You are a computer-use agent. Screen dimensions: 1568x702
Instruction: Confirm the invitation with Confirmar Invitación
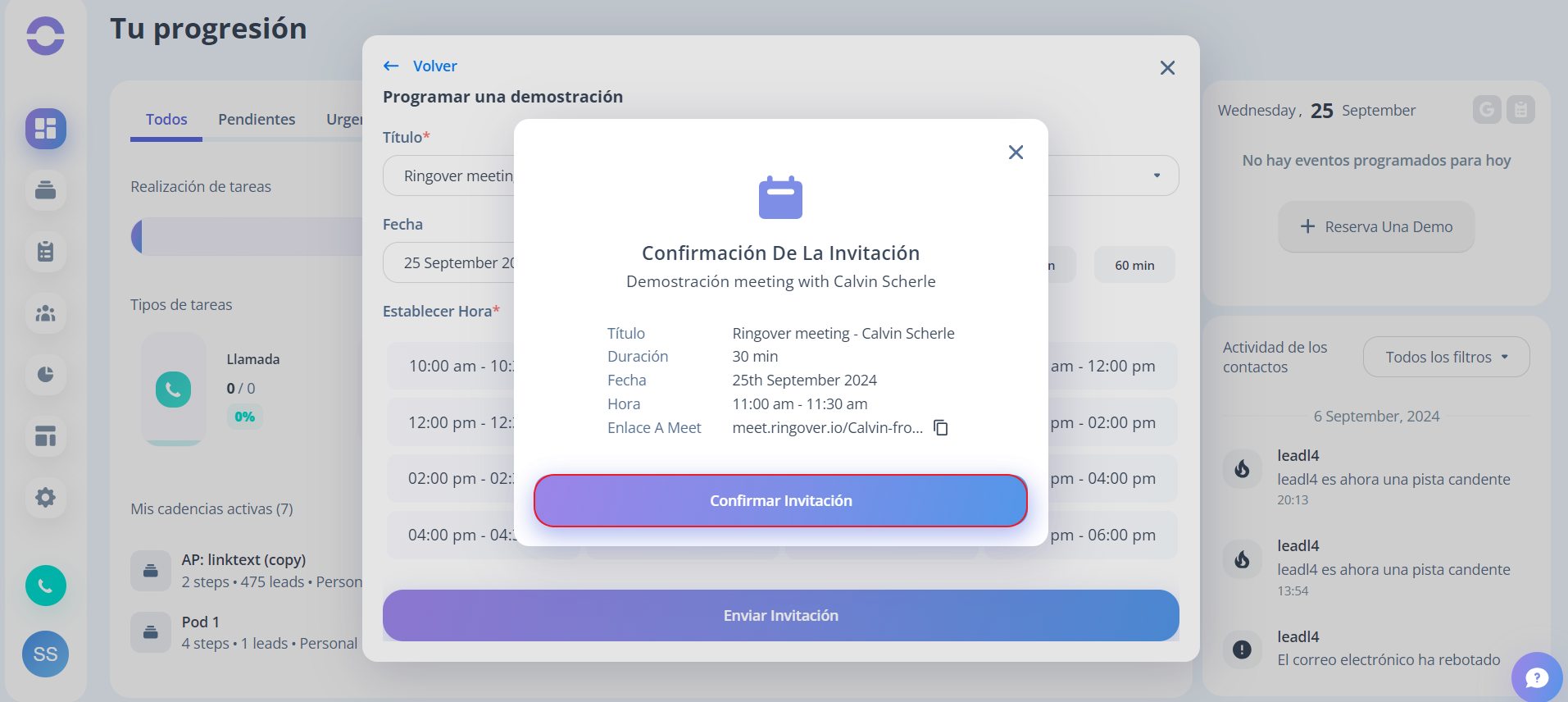[780, 501]
